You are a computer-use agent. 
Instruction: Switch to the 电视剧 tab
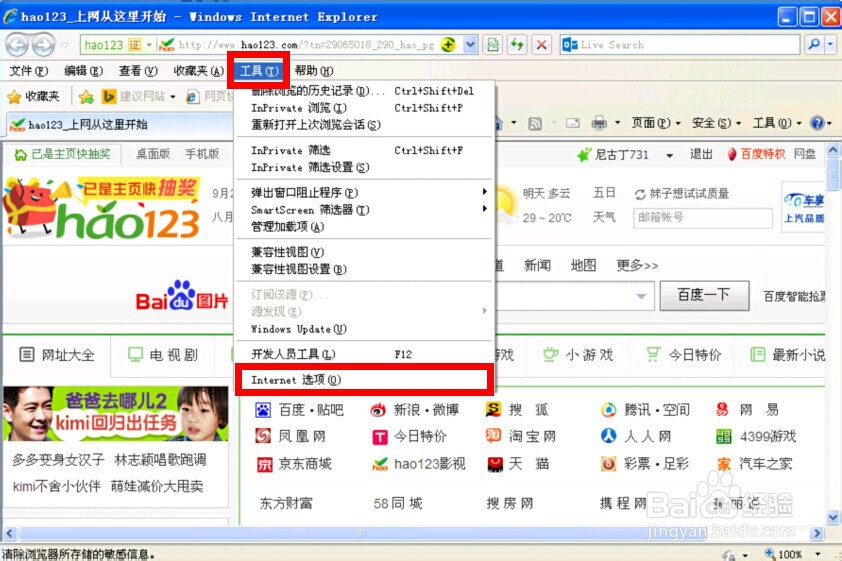[x=163, y=355]
